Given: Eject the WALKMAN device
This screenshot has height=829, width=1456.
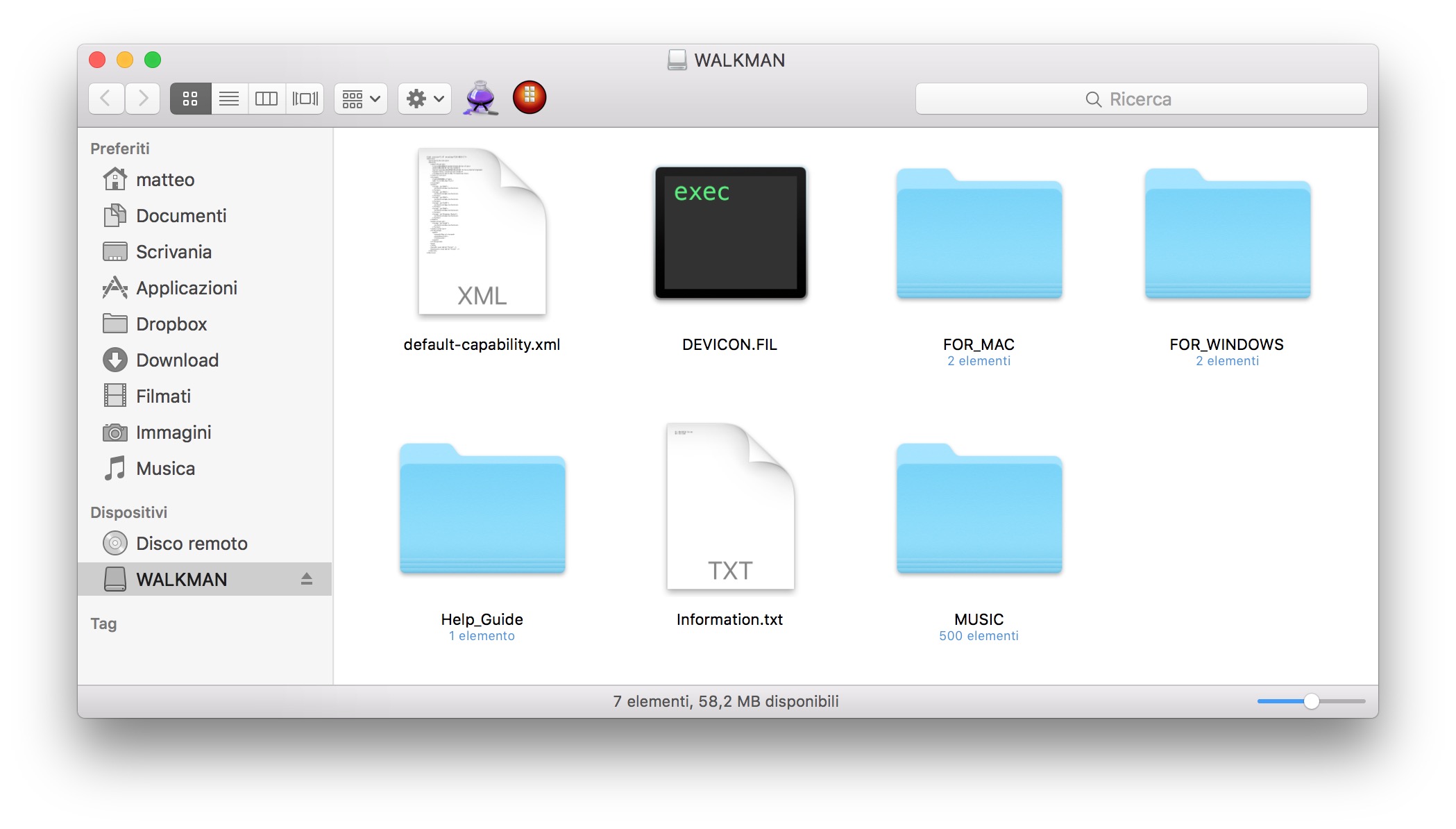Looking at the screenshot, I should point(306,579).
